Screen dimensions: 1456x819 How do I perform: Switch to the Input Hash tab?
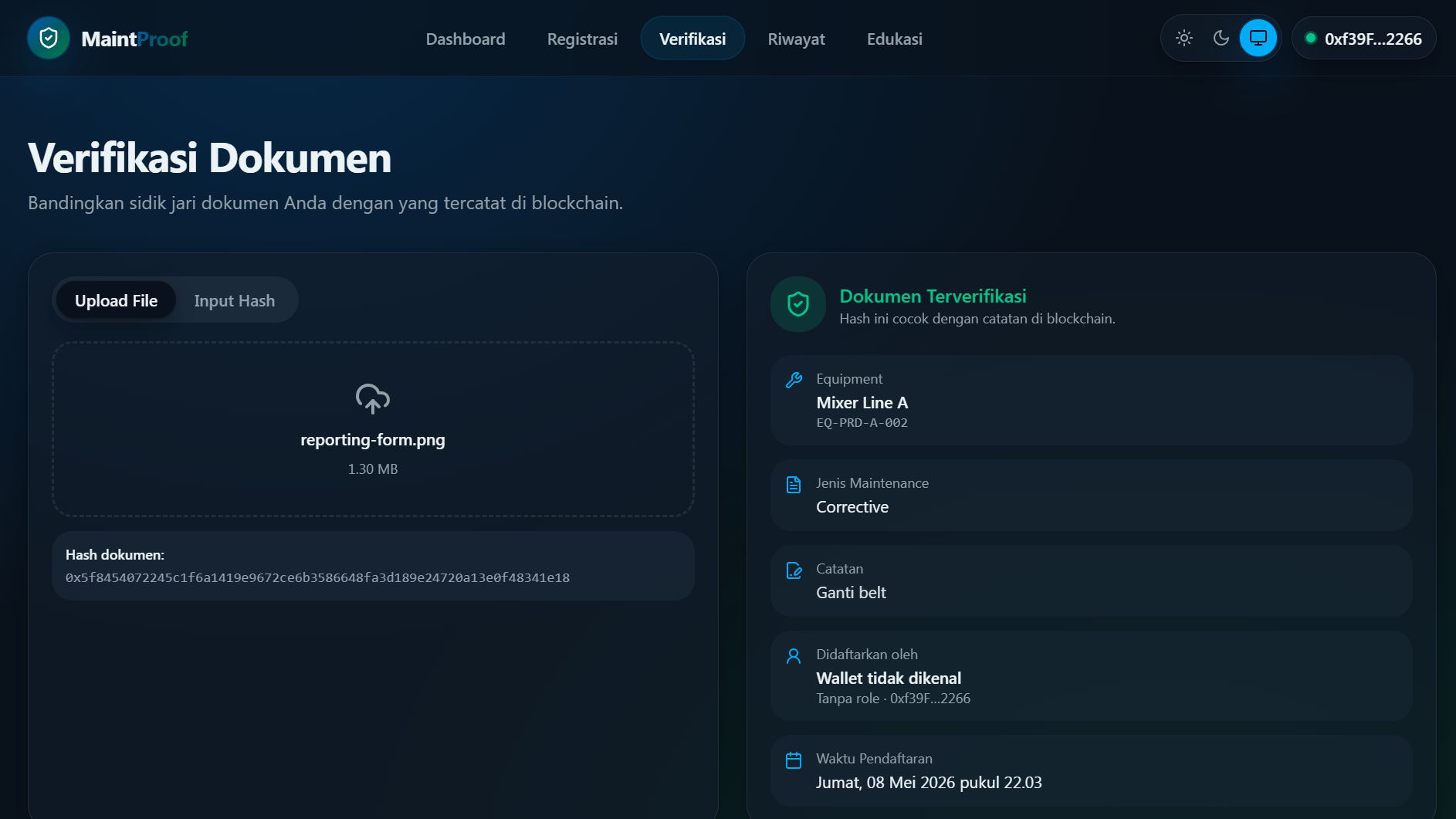[x=235, y=300]
